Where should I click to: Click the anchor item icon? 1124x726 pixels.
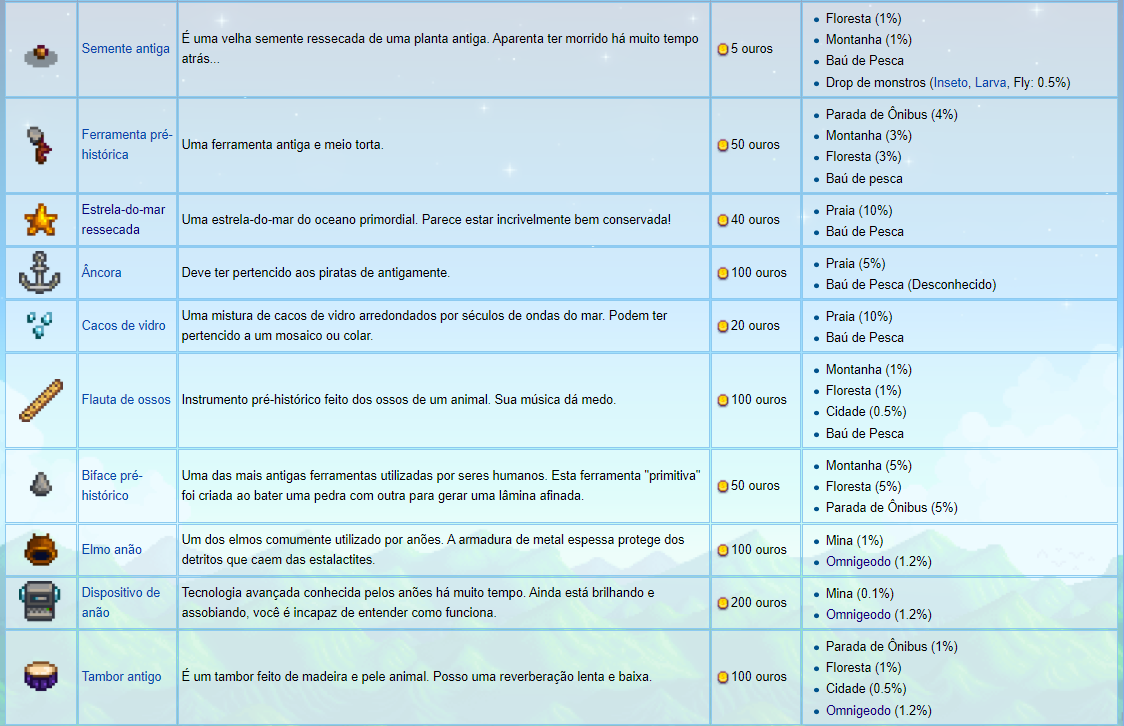(39, 272)
